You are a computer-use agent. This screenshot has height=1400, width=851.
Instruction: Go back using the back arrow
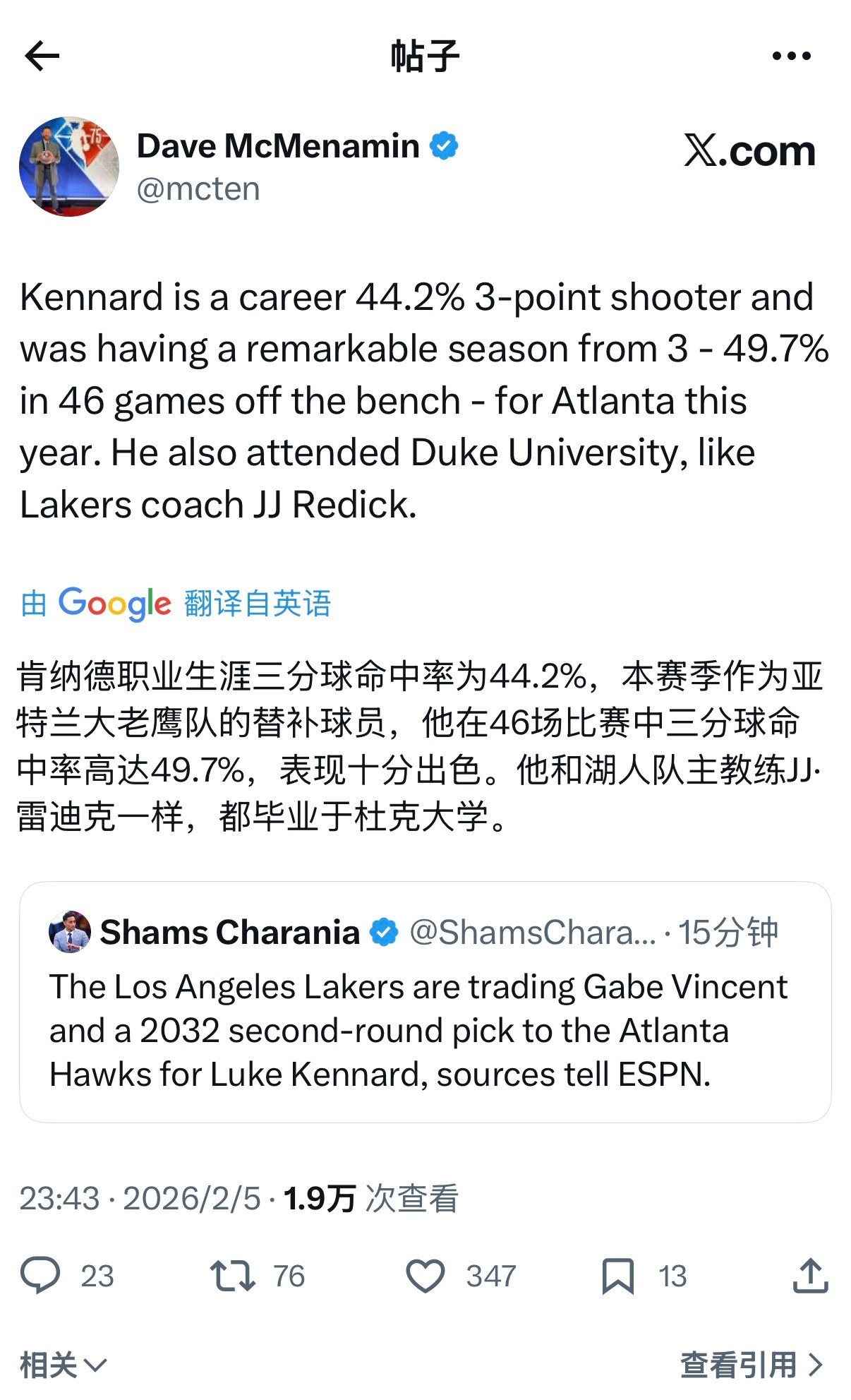[42, 56]
